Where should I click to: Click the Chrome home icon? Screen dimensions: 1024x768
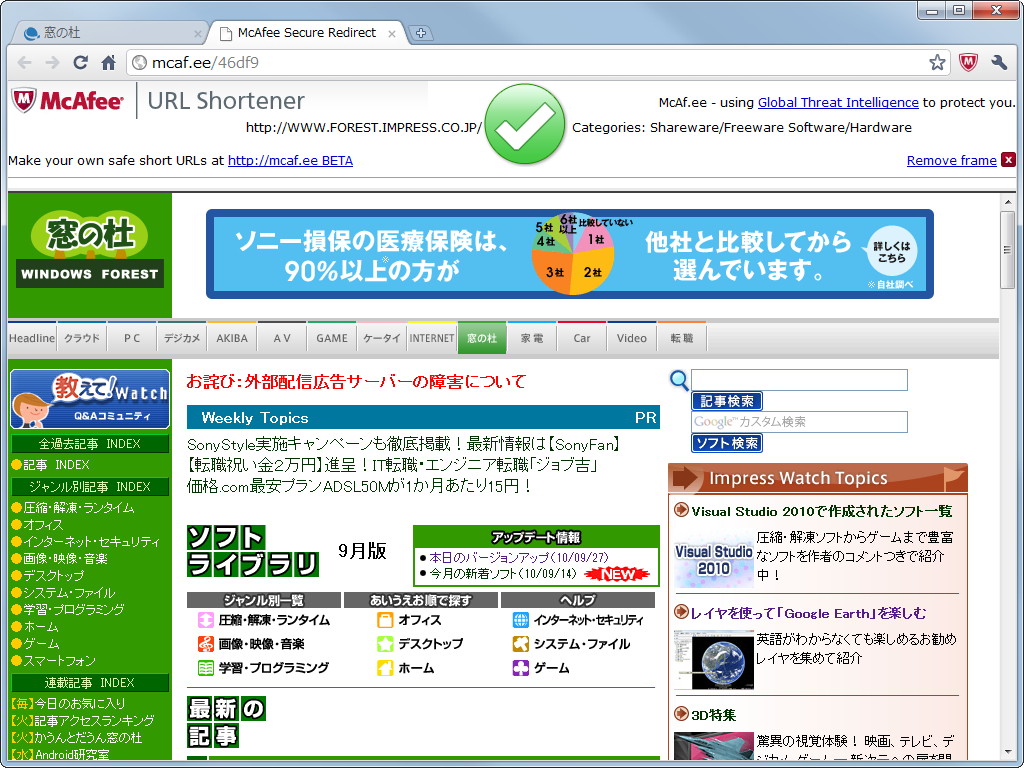108,62
